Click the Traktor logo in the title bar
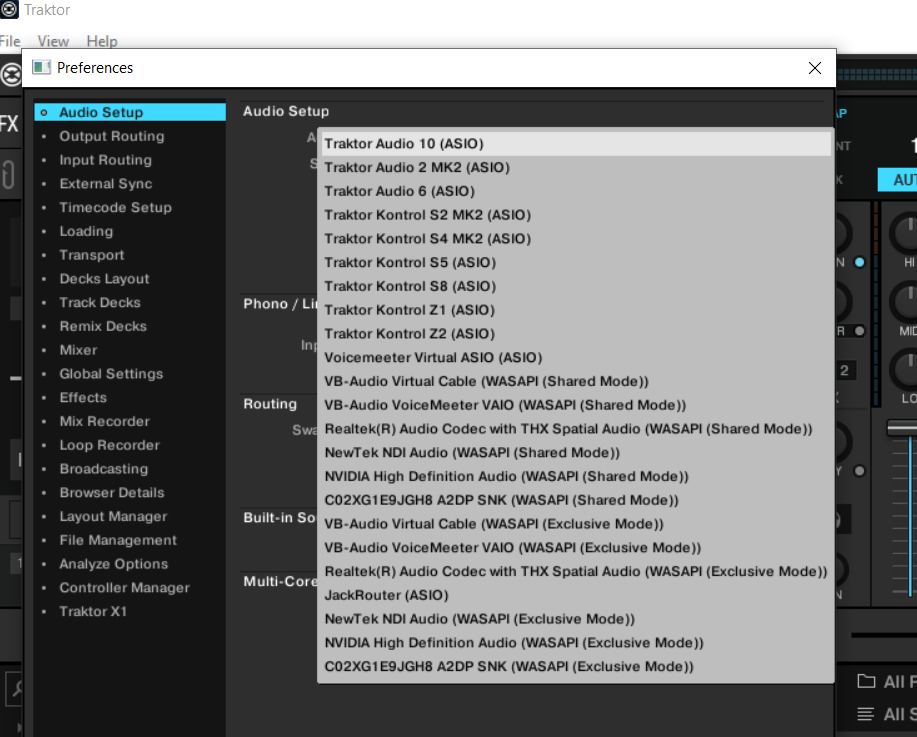This screenshot has height=737, width=917. click(10, 10)
